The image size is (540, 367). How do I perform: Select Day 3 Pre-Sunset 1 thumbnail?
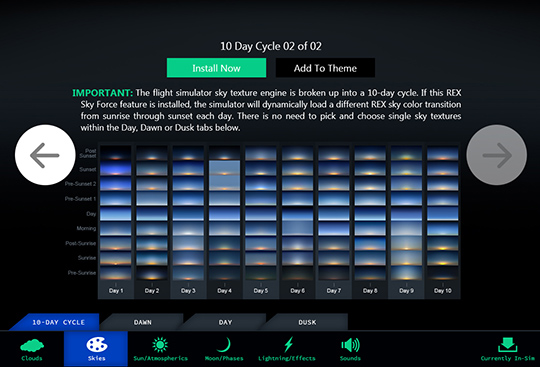coord(188,198)
